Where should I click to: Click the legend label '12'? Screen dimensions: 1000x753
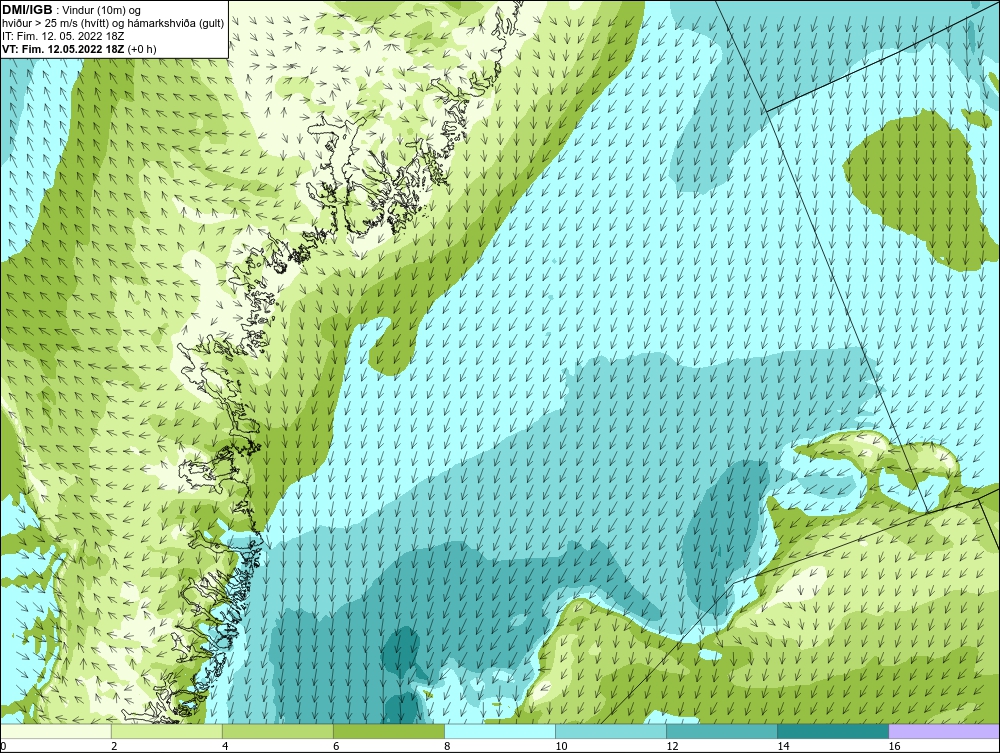point(672,746)
